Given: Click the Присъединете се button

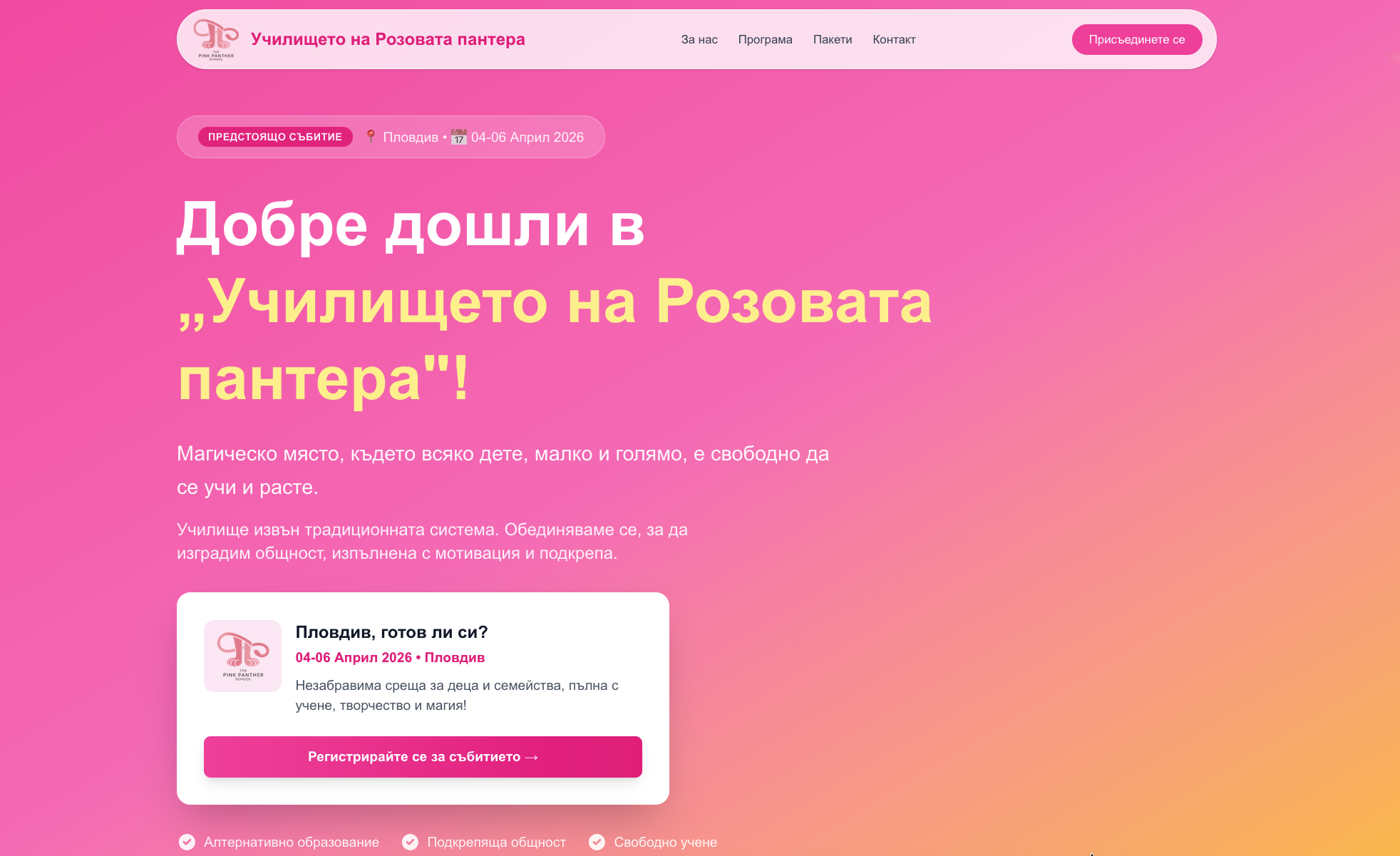Looking at the screenshot, I should [1137, 39].
